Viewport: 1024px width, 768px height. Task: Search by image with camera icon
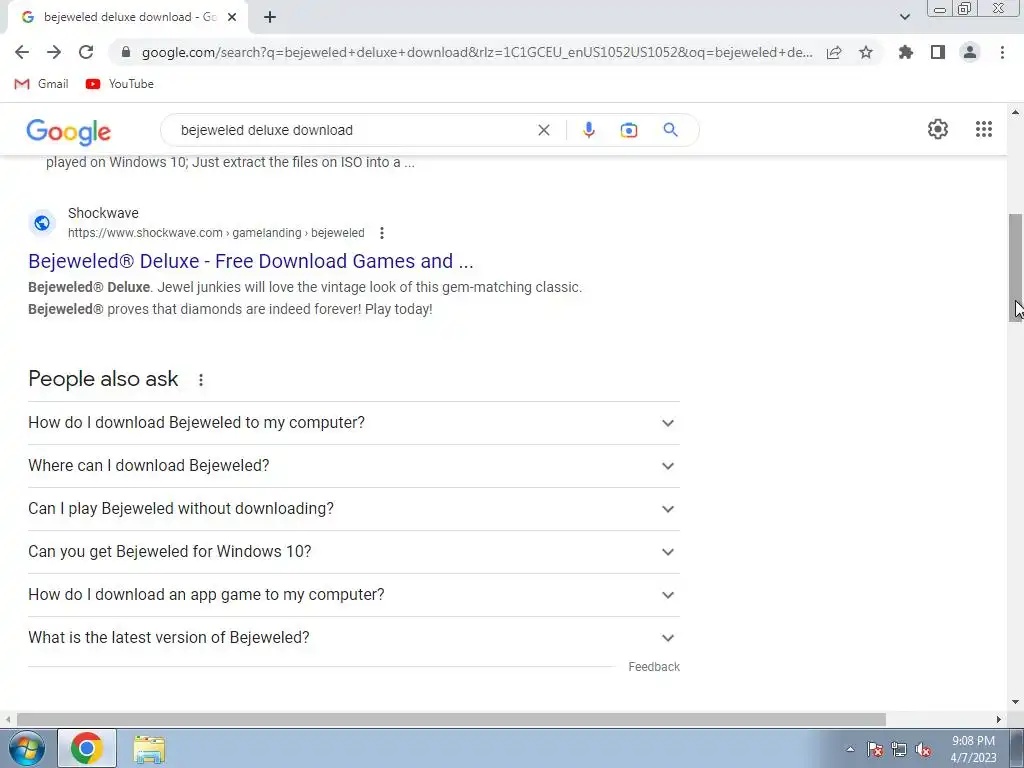point(628,130)
